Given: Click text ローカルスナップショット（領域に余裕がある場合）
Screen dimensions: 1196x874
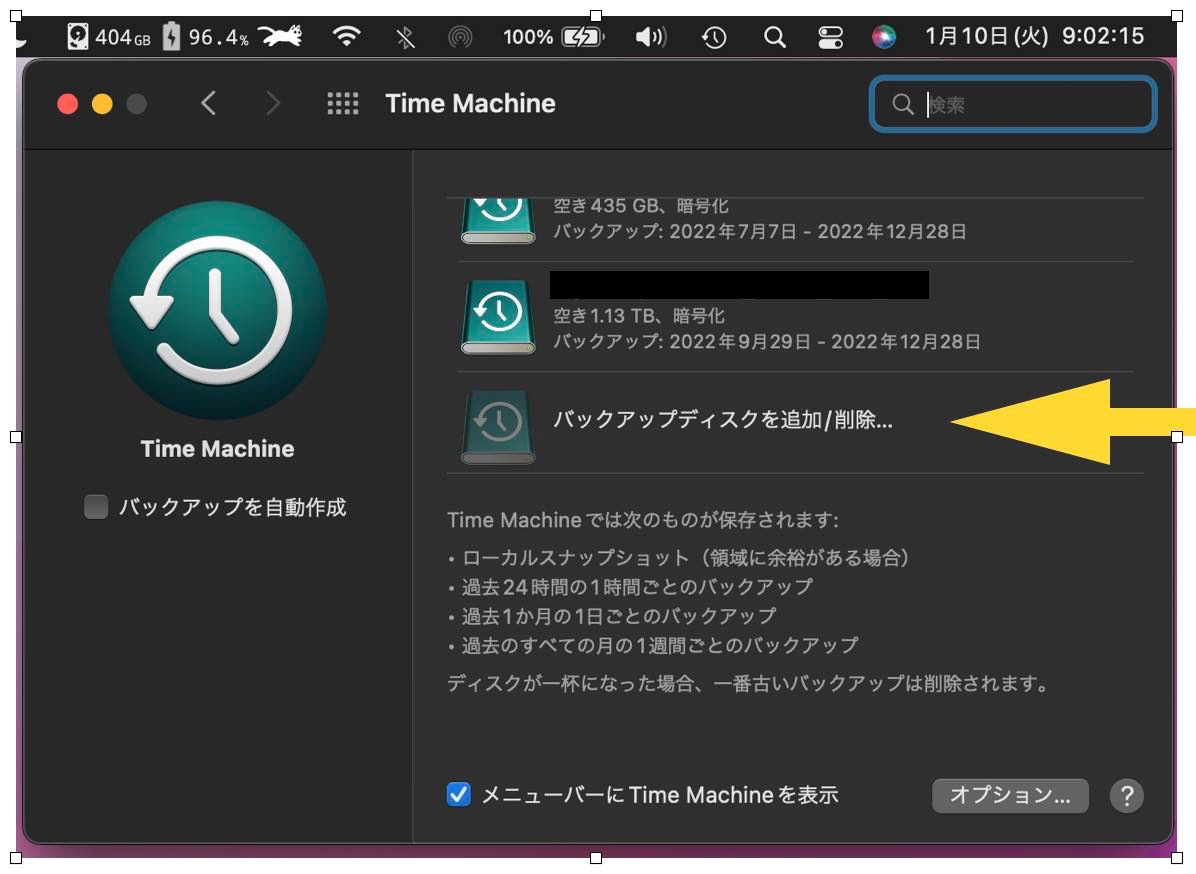Looking at the screenshot, I should 686,557.
